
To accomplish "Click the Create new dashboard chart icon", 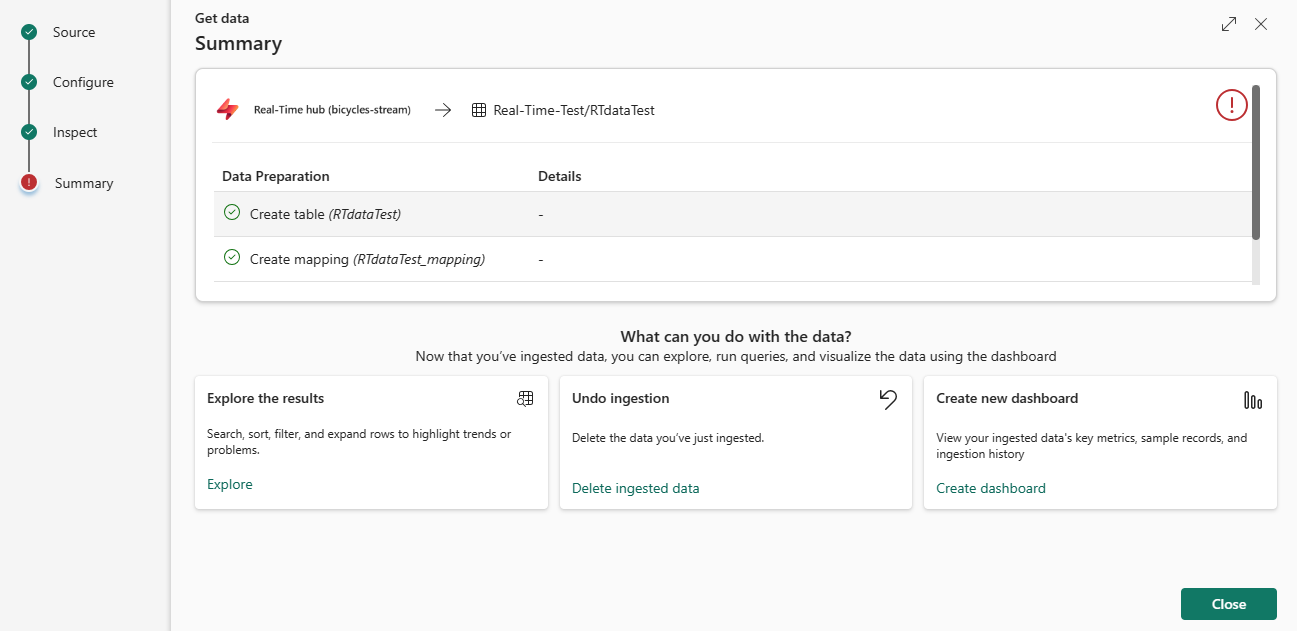I will coord(1253,401).
